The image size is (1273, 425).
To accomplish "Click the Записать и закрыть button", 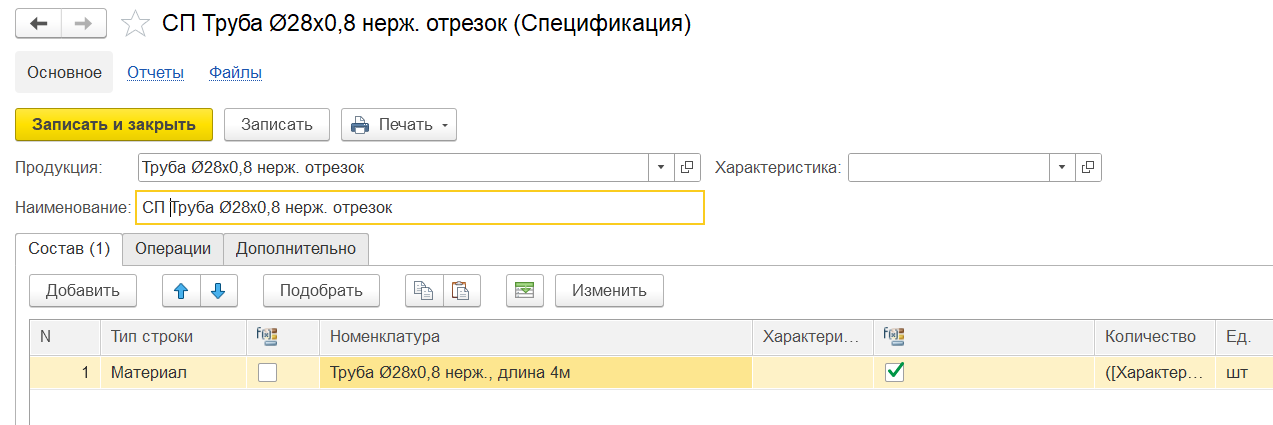I will click(x=114, y=125).
